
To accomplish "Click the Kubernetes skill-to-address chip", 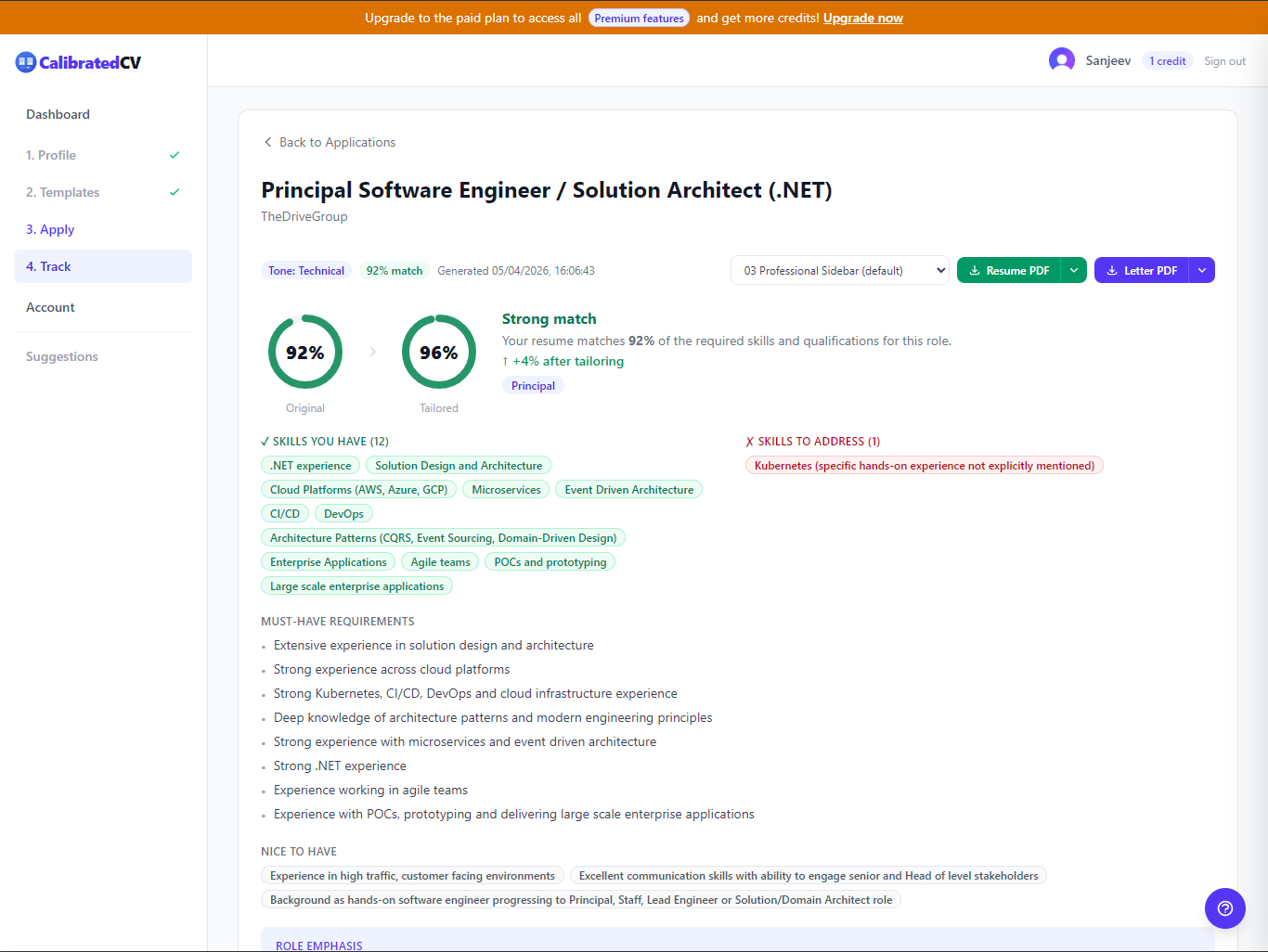I will click(x=925, y=466).
